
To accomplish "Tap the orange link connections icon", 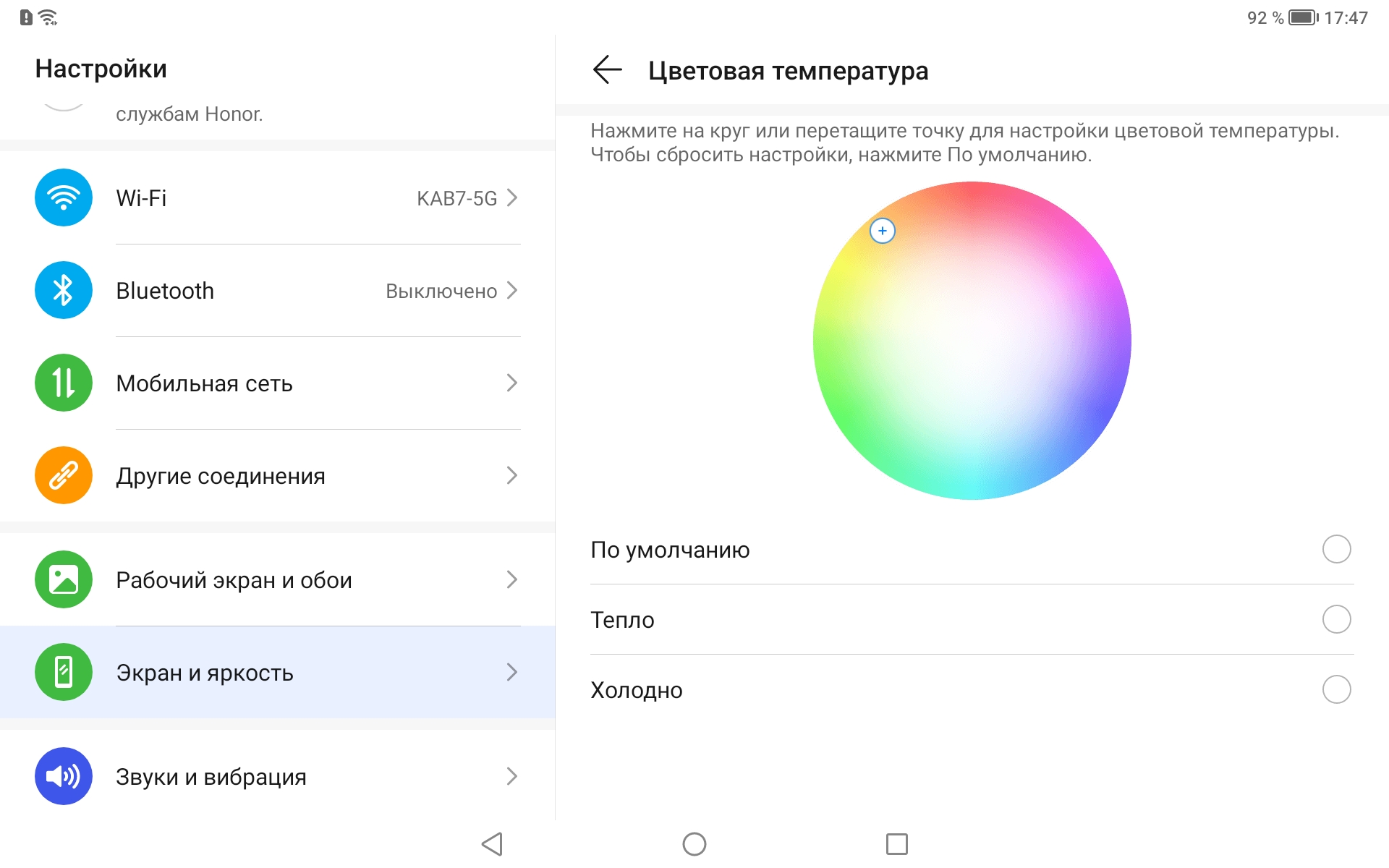I will [64, 475].
